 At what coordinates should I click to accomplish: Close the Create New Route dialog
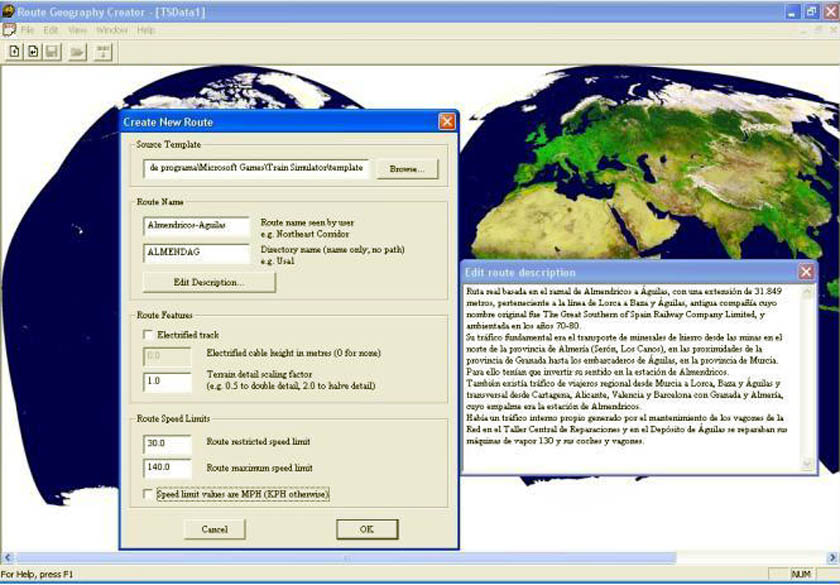[x=446, y=122]
